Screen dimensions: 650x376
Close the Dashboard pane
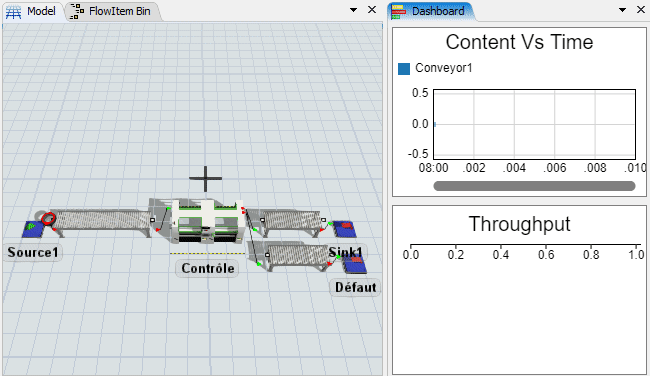(x=641, y=10)
